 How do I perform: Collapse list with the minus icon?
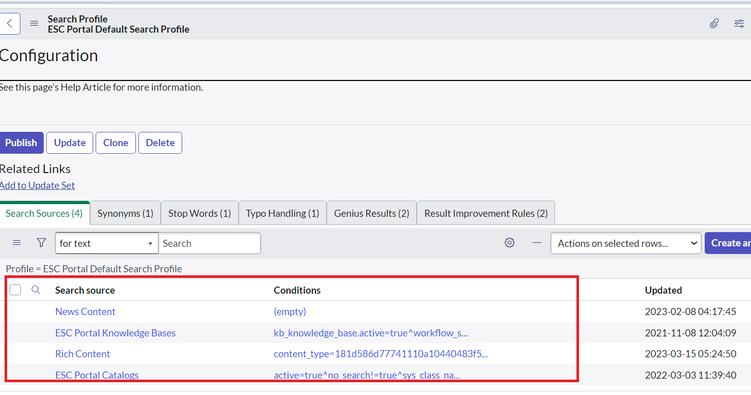(537, 243)
